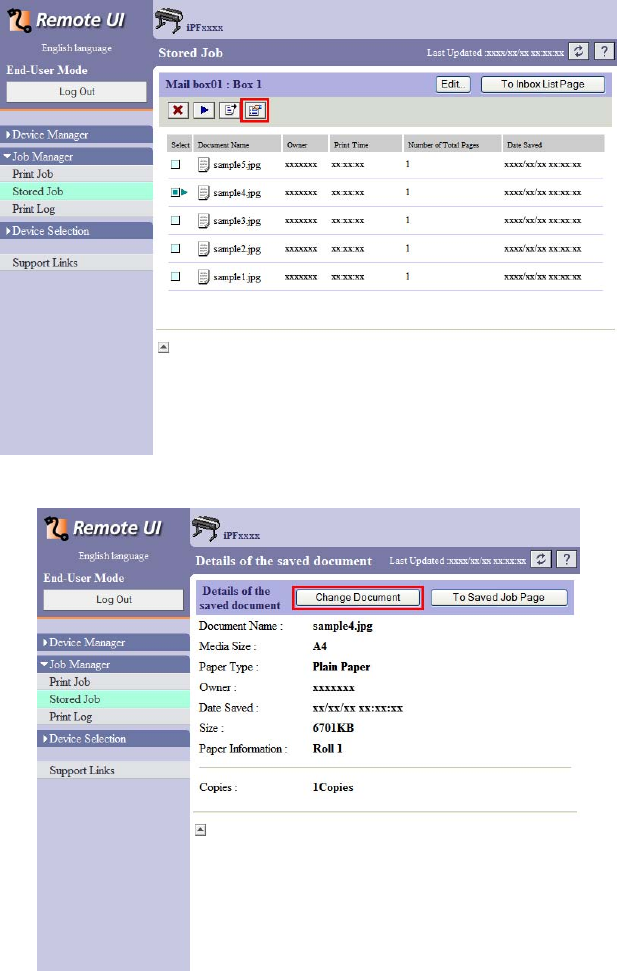This screenshot has height=971, width=617.
Task: Click the red X delete icon
Action: (178, 110)
